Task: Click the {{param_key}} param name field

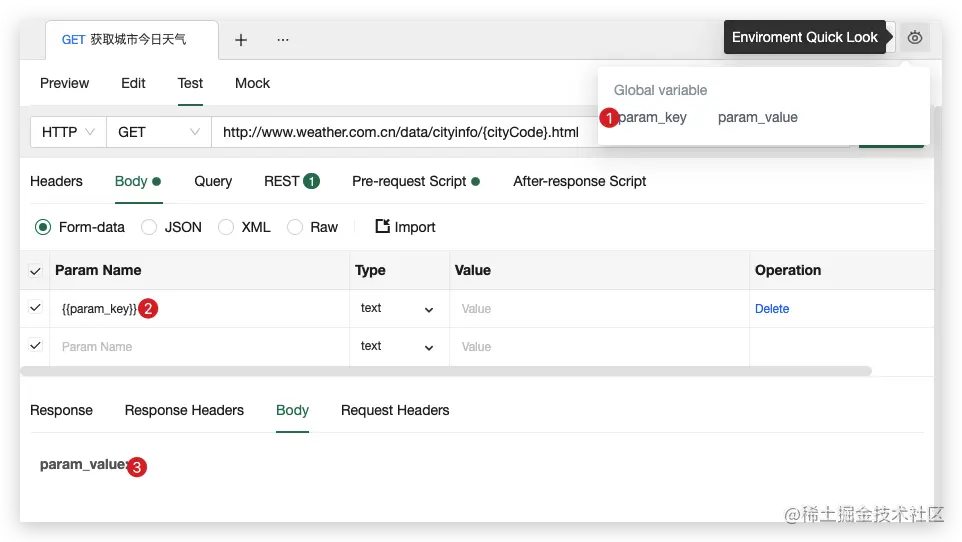Action: coord(199,309)
